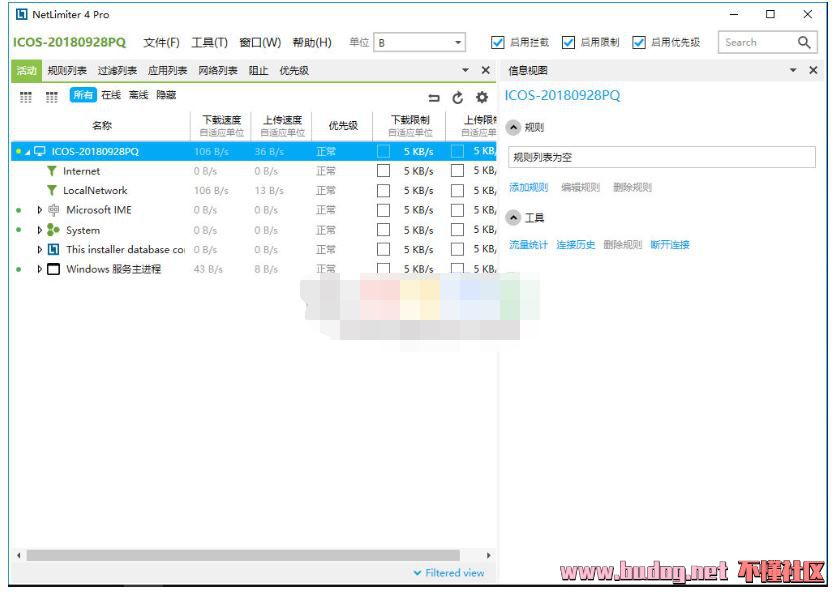The width and height of the screenshot is (834, 592).
Task: Click the second grid view icon
Action: [52, 97]
